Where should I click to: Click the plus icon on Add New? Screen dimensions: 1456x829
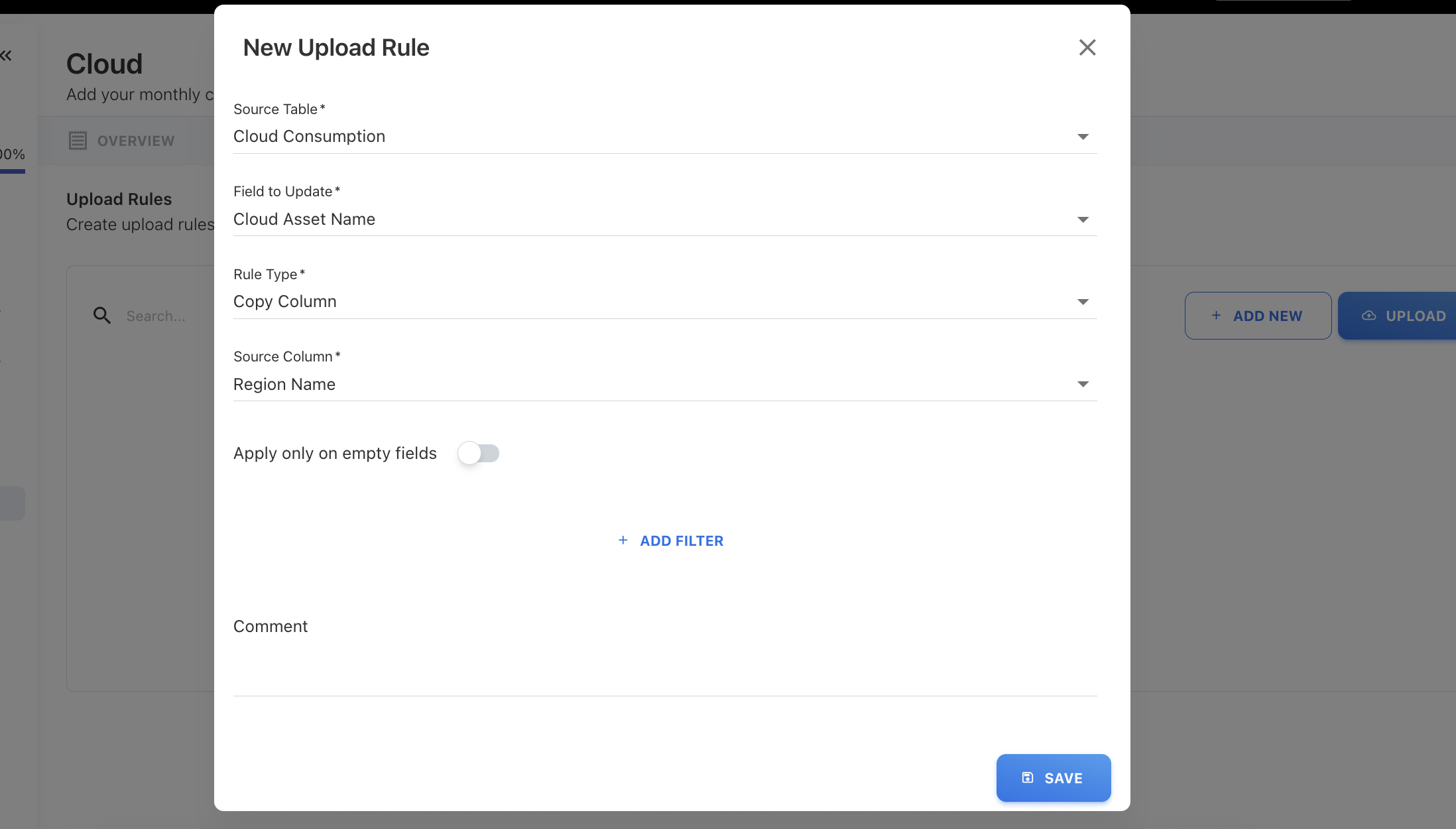1216,316
